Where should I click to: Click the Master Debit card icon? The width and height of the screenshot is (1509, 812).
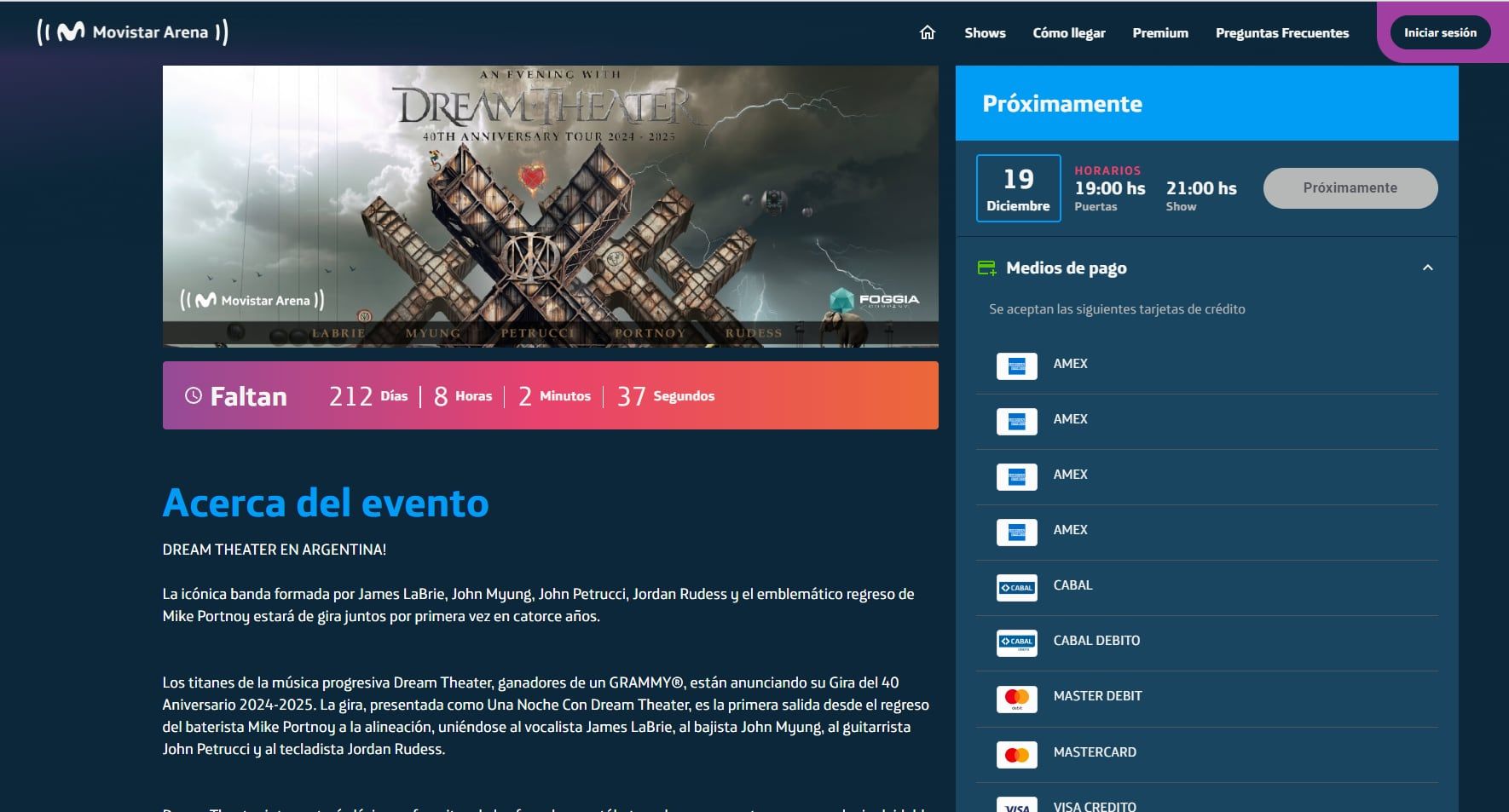pos(1016,698)
